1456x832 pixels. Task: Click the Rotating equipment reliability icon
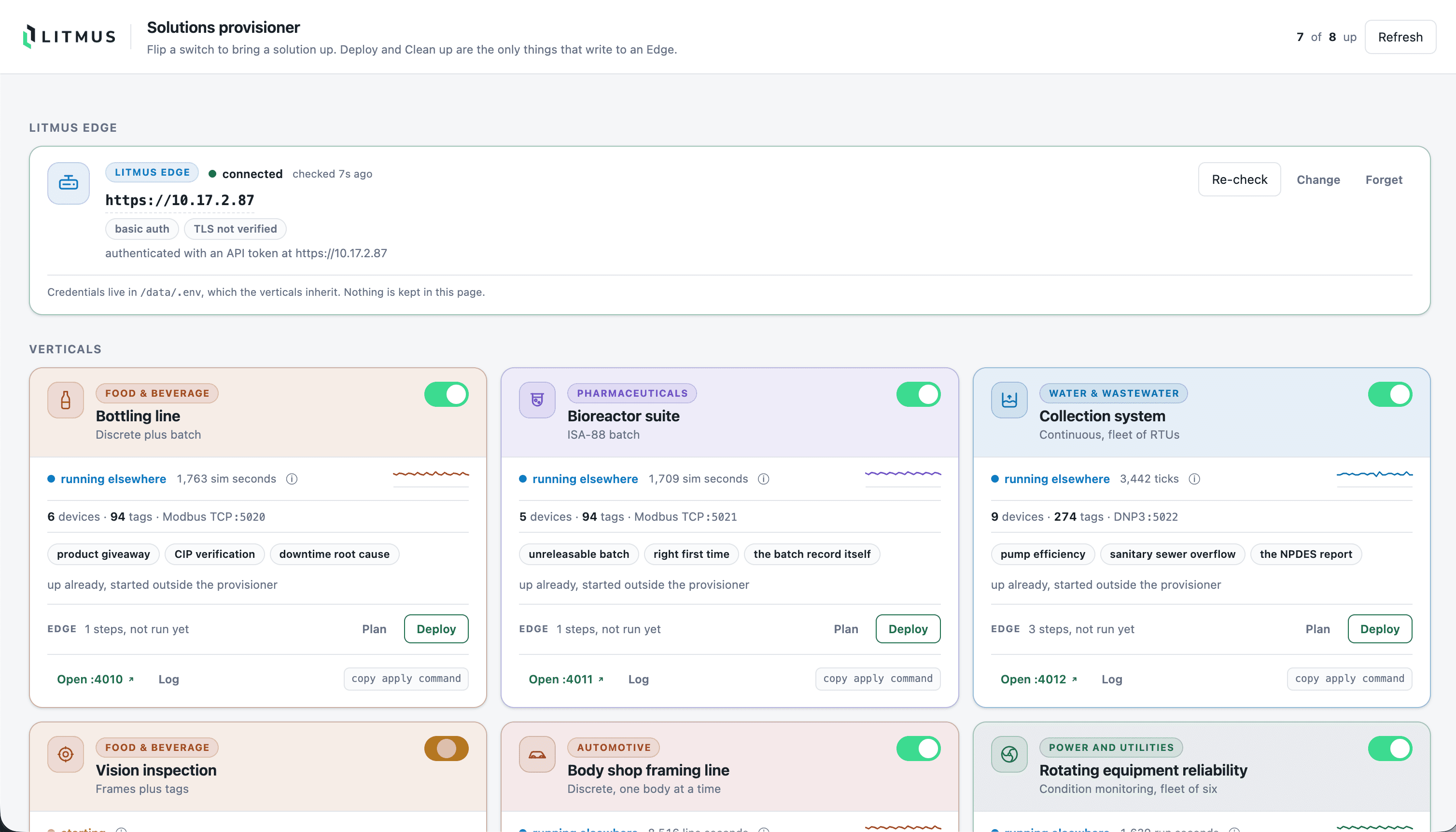(1009, 754)
